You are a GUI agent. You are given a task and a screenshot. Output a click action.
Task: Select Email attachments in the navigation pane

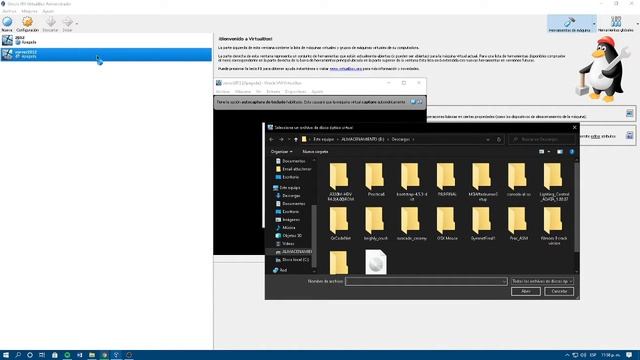(293, 169)
